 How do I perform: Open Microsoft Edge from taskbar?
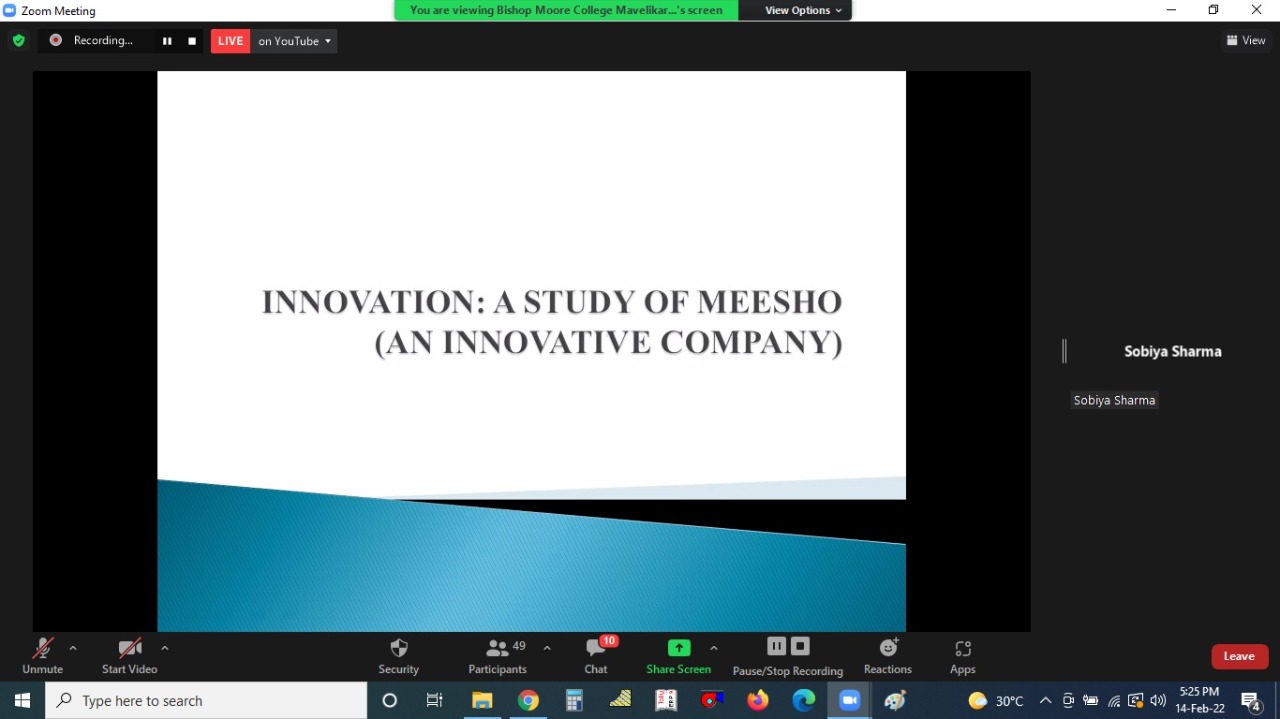[x=804, y=701]
